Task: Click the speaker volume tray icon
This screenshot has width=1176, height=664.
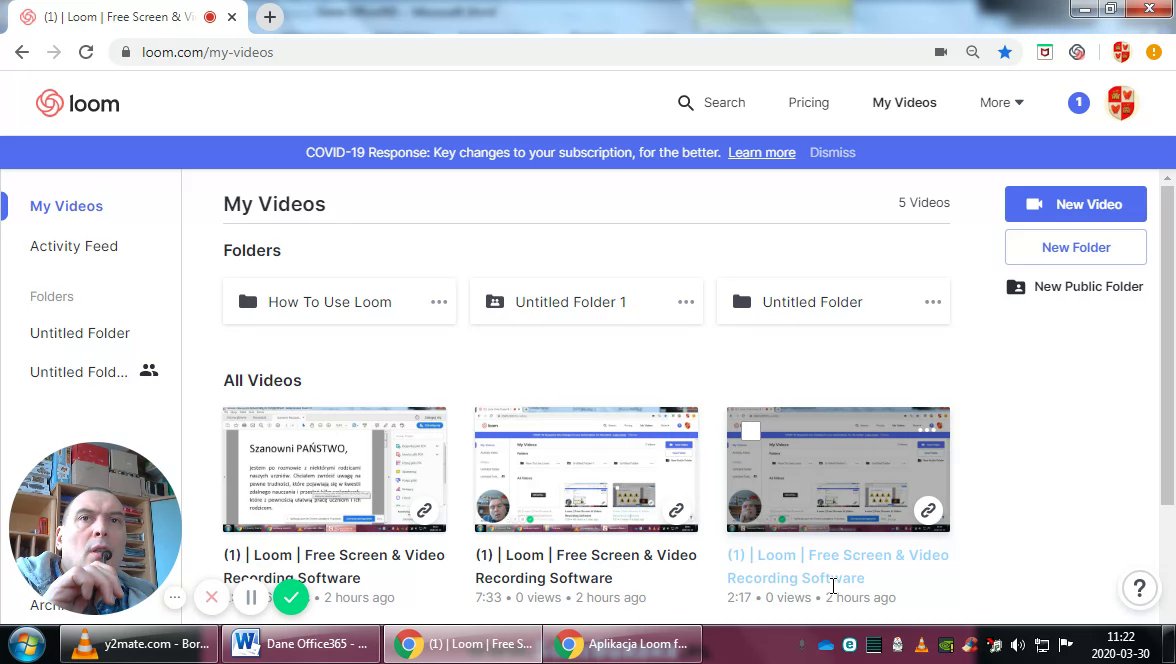Action: pos(1018,644)
